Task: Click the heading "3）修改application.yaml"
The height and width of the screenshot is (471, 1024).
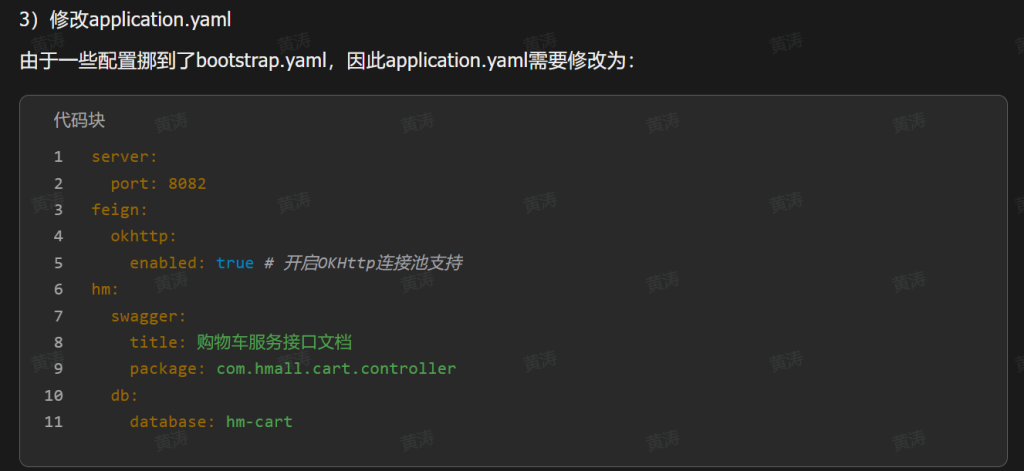Action: [x=125, y=19]
